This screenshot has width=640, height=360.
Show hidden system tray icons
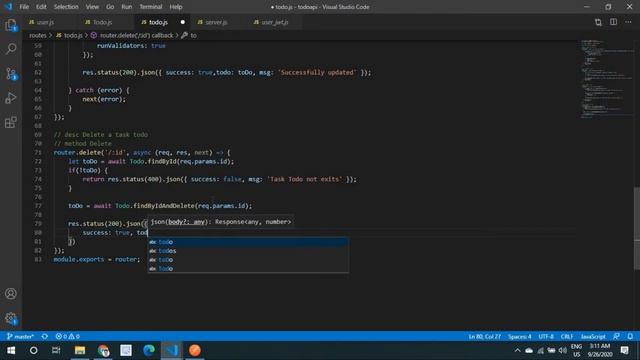point(517,350)
